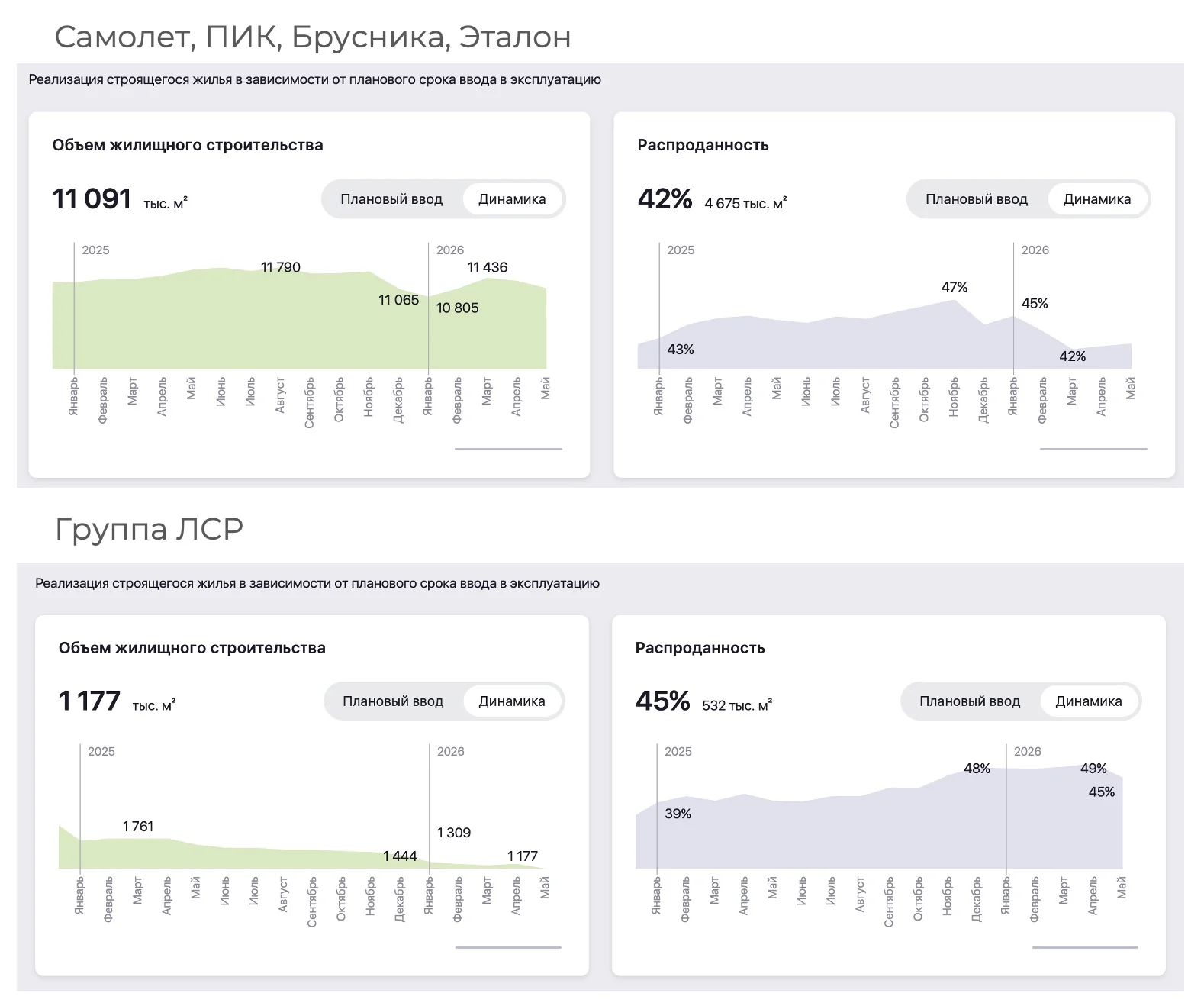Viewport: 1204px width, 1006px height.
Task: Click the Декабрь axis label in ЛСР Распроданность chart
Action: tap(977, 900)
